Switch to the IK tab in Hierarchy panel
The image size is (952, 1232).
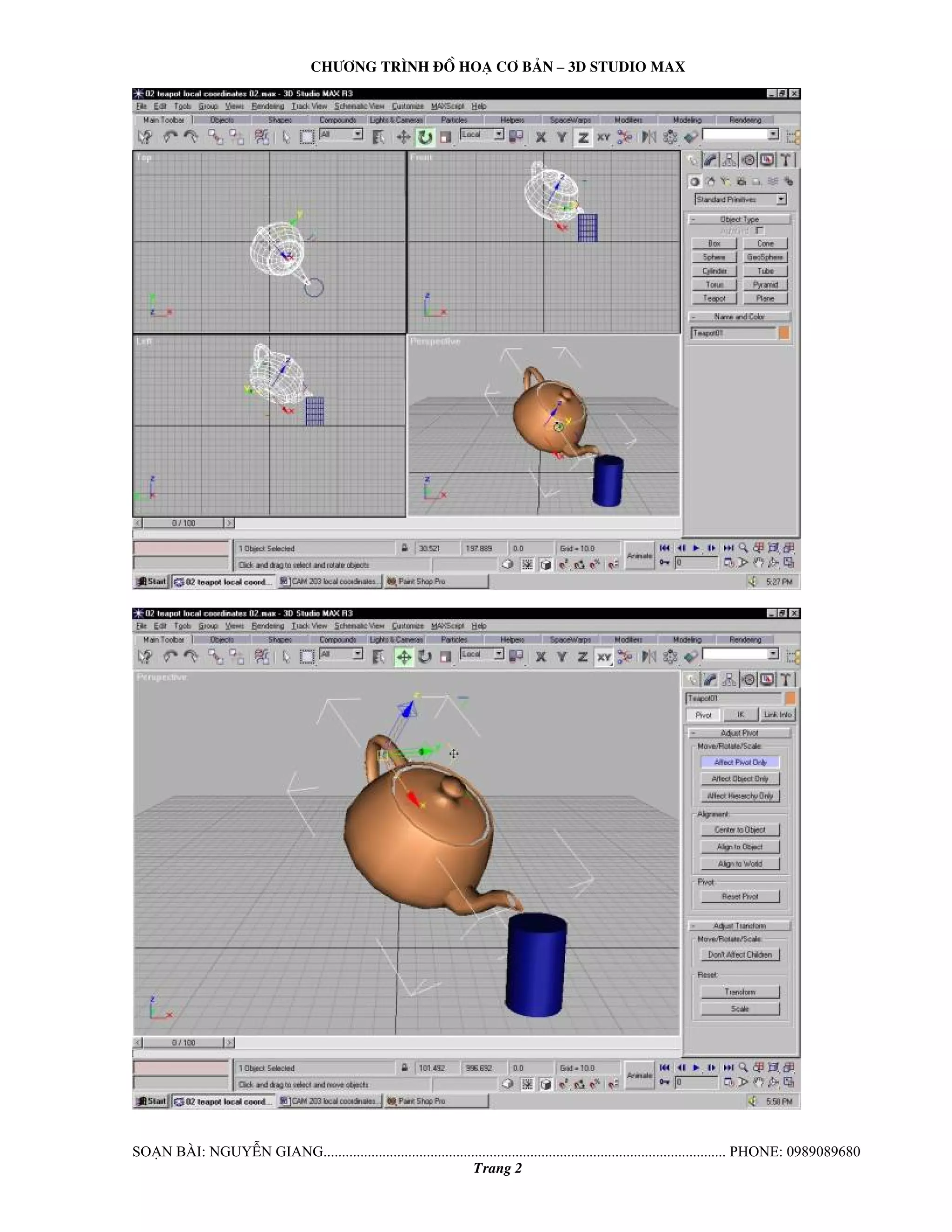coord(740,715)
